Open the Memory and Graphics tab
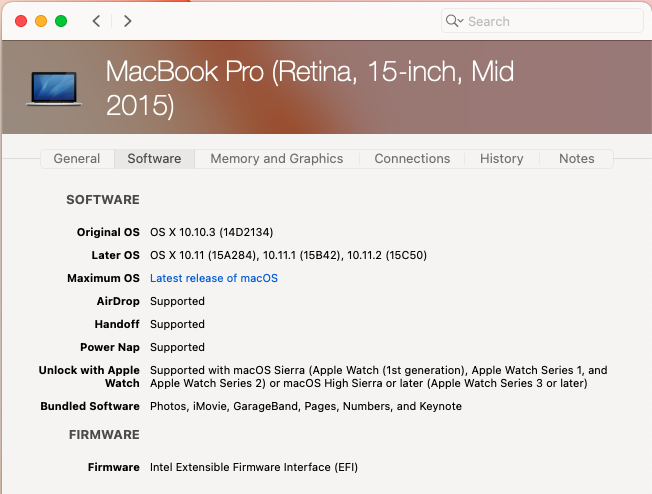Viewport: 652px width, 494px height. pyautogui.click(x=276, y=159)
